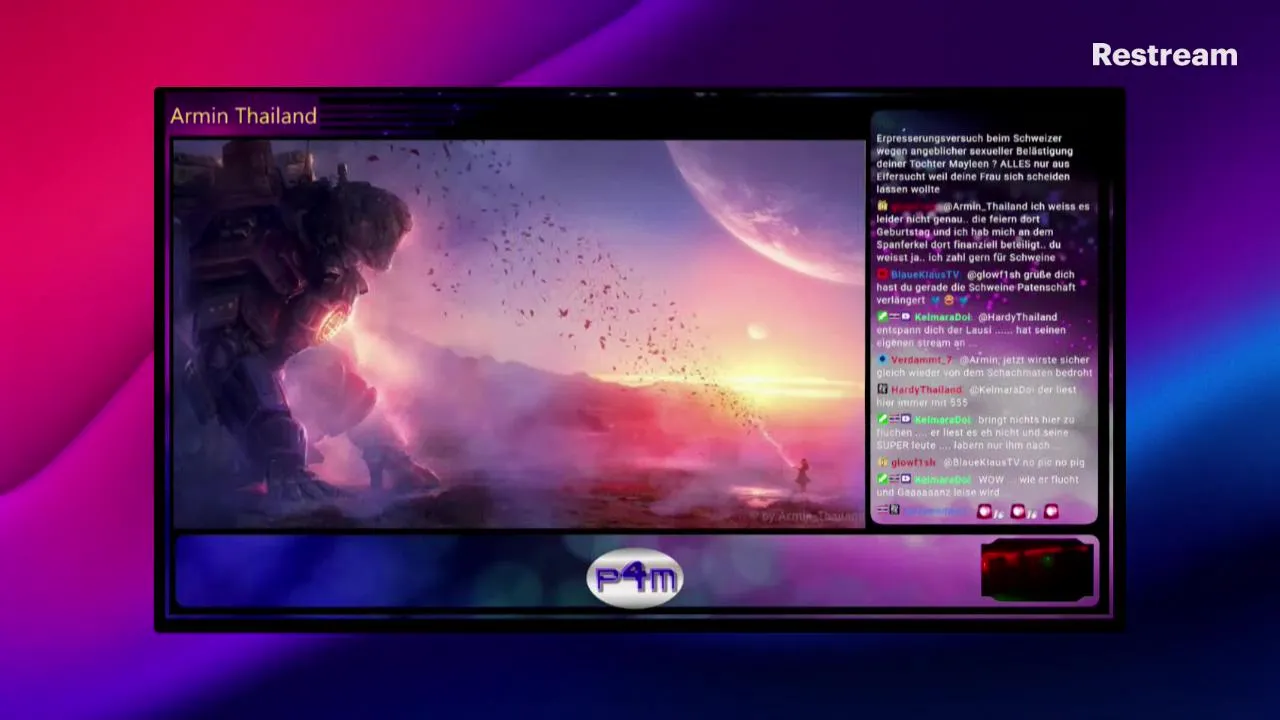Image resolution: width=1280 pixels, height=720 pixels.
Task: Select KelmaraDoi username on "WOW" message
Action: tap(942, 480)
